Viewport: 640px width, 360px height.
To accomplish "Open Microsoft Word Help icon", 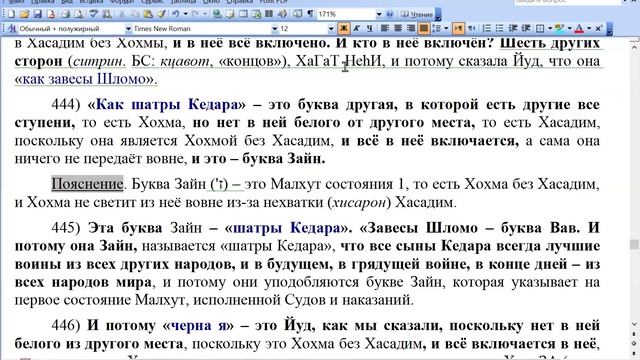I will coord(390,14).
